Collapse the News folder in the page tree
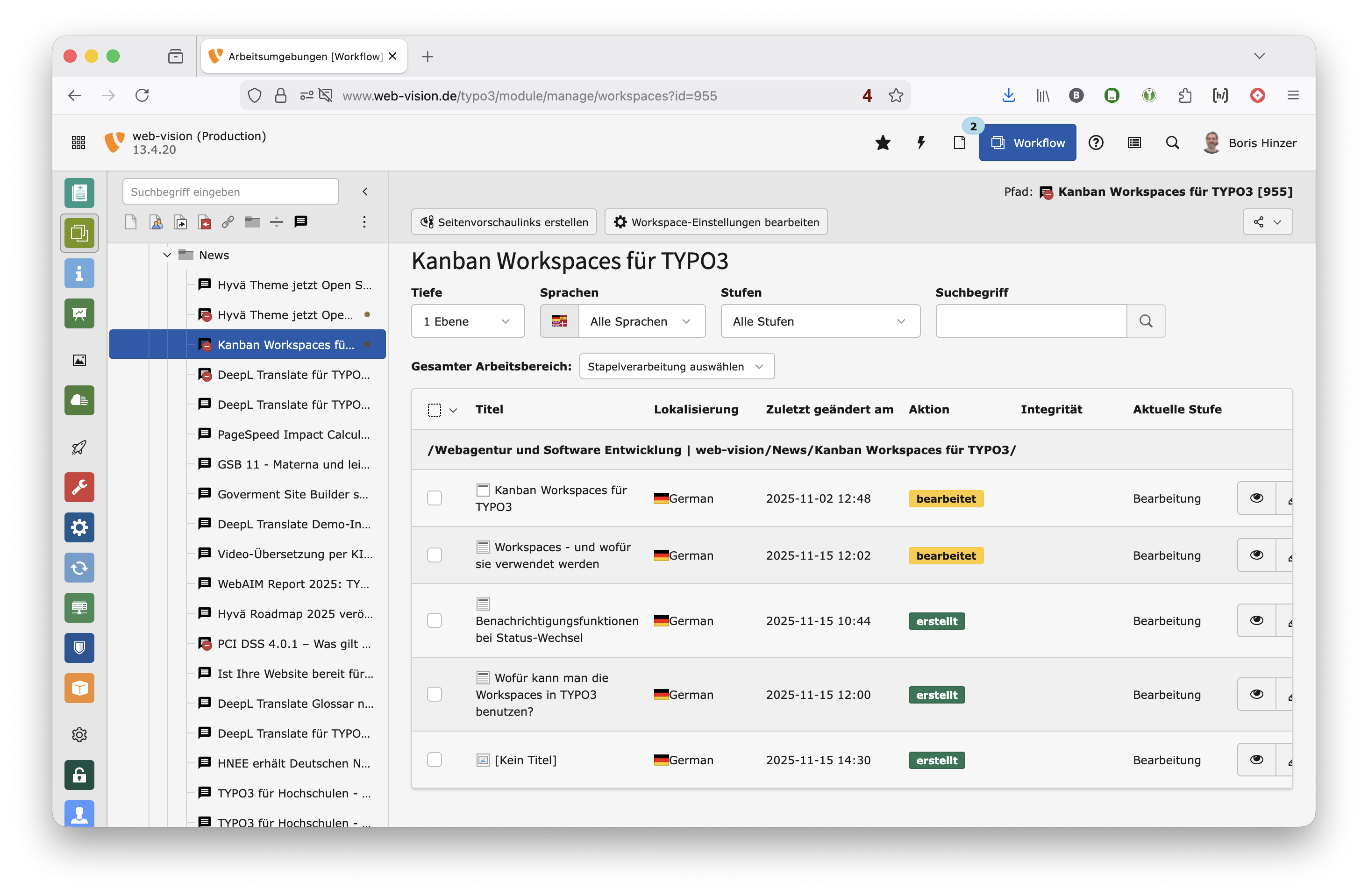Image resolution: width=1368 pixels, height=896 pixels. (167, 255)
